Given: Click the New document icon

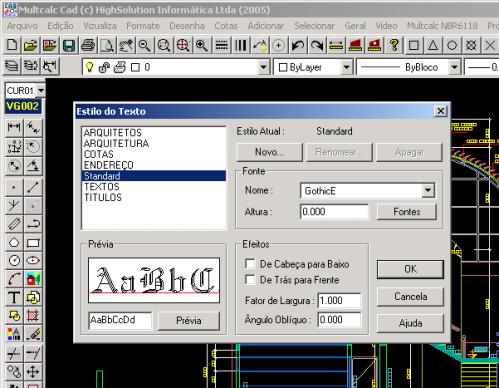Looking at the screenshot, I should 12,45.
